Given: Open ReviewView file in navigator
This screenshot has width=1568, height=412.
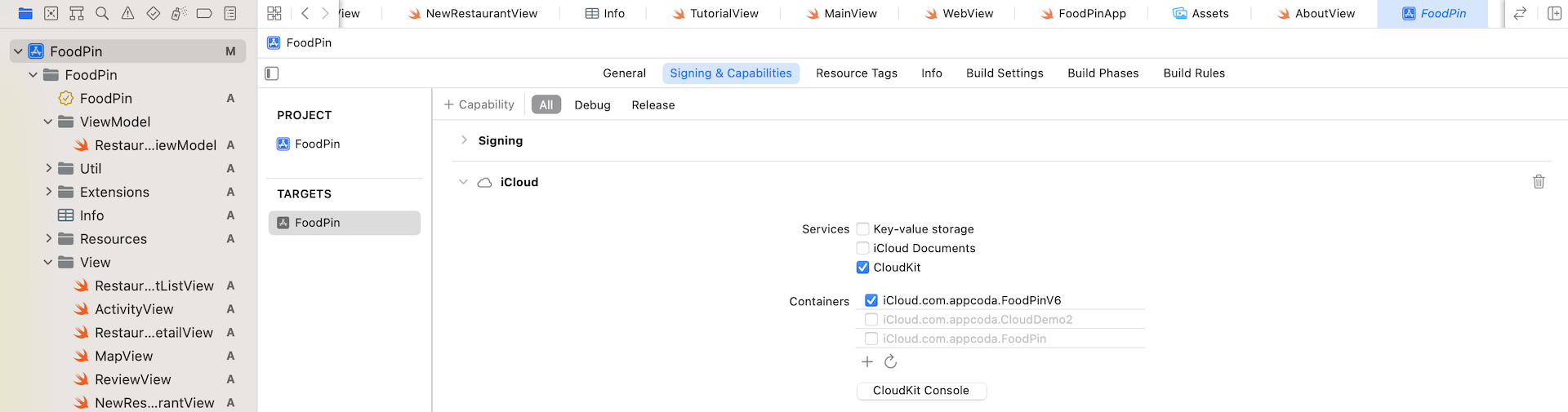Looking at the screenshot, I should click(x=132, y=379).
